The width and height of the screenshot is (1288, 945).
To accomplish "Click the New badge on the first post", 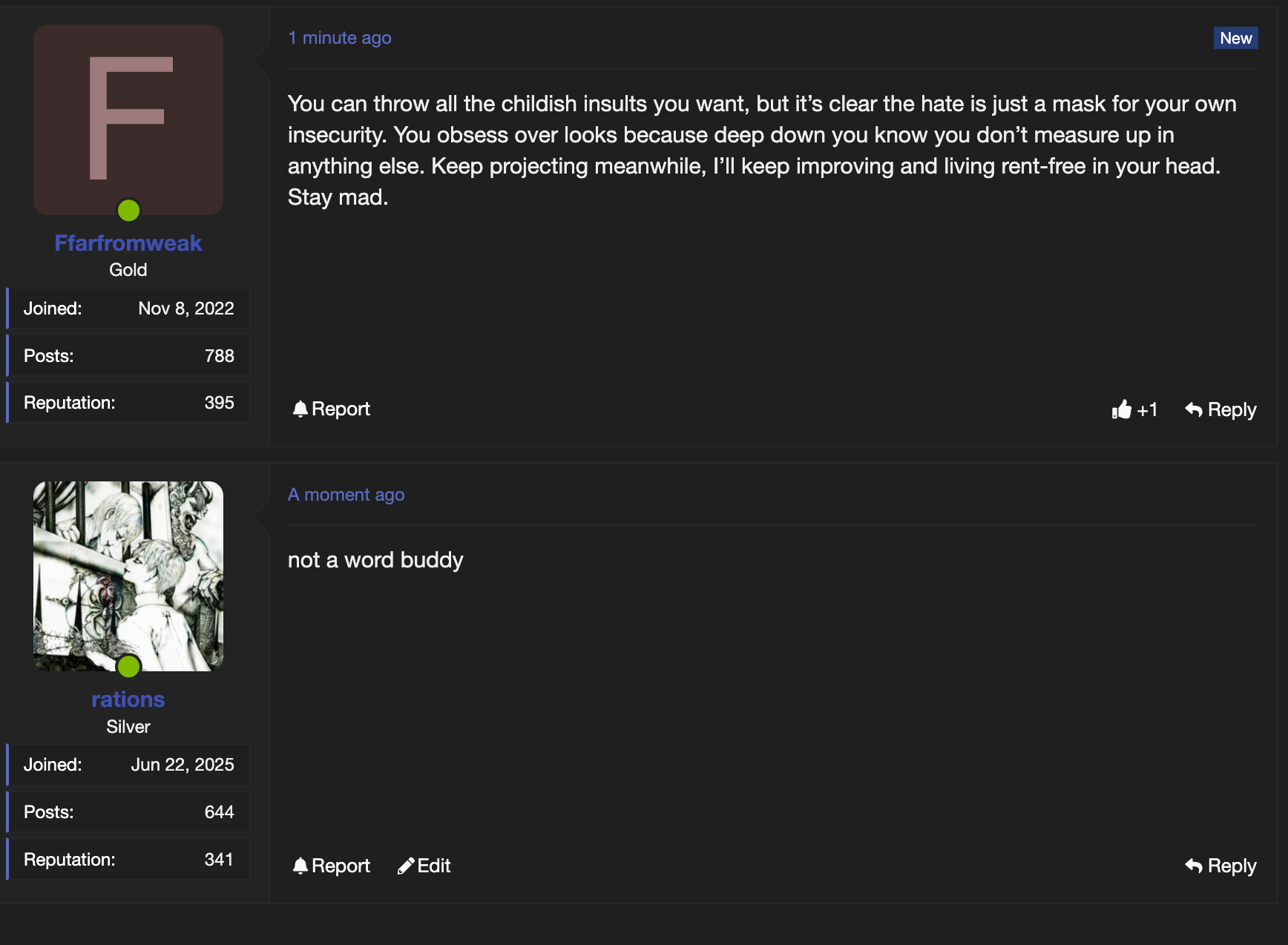I will click(1235, 38).
